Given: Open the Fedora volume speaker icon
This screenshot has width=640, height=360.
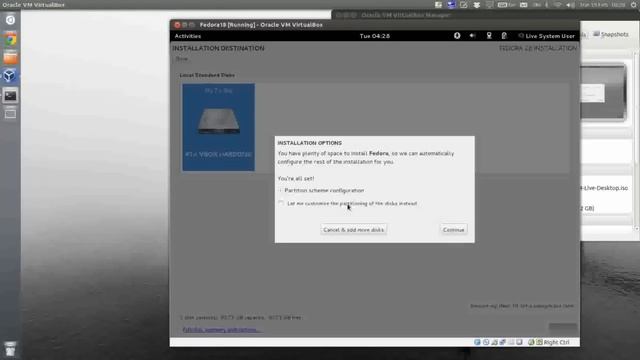Looking at the screenshot, I should click(x=472, y=36).
